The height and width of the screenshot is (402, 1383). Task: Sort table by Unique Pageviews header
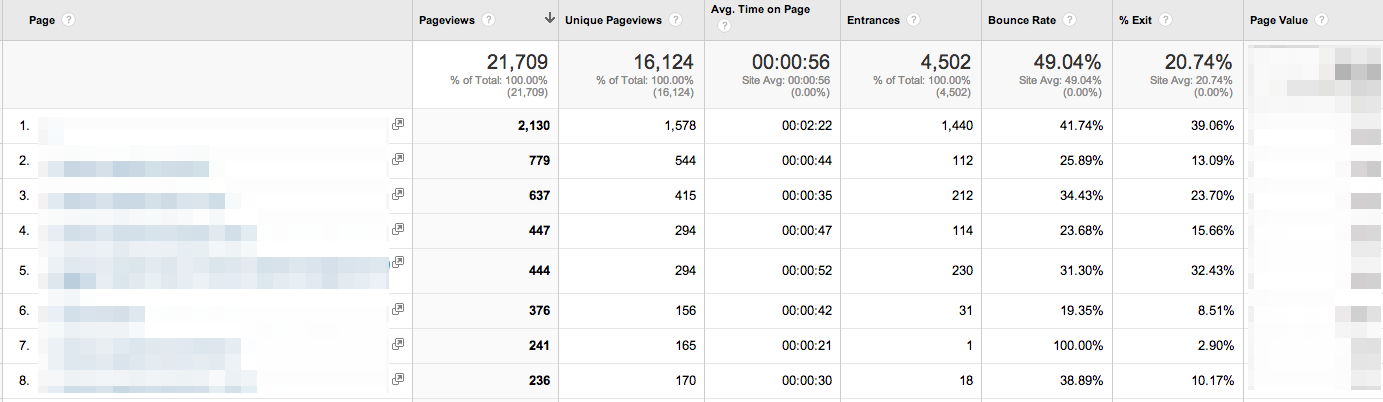(615, 20)
